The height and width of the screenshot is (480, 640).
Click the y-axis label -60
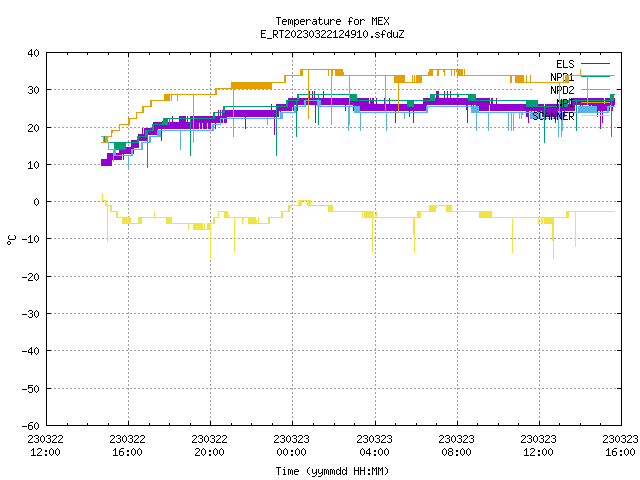click(31, 426)
